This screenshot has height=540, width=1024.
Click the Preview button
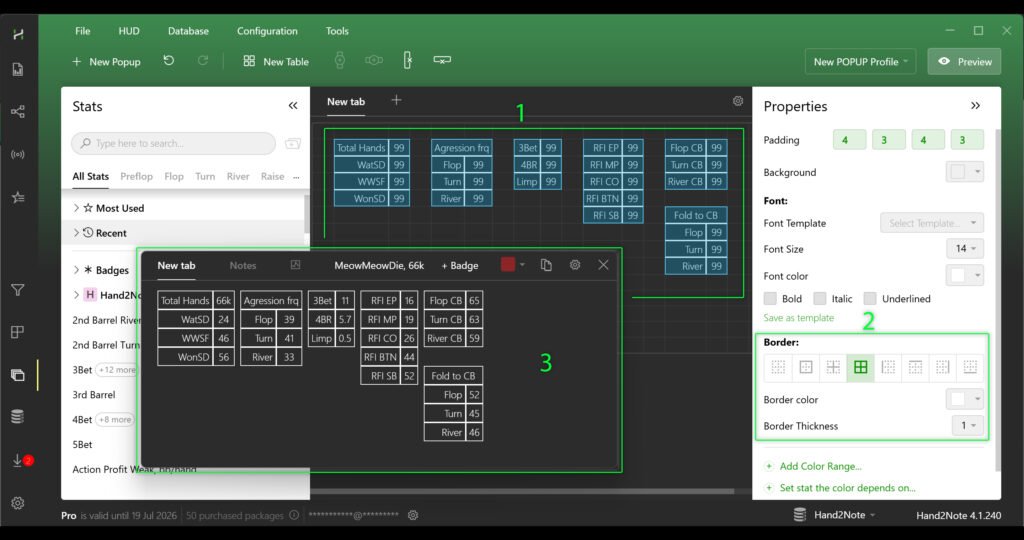pos(964,61)
